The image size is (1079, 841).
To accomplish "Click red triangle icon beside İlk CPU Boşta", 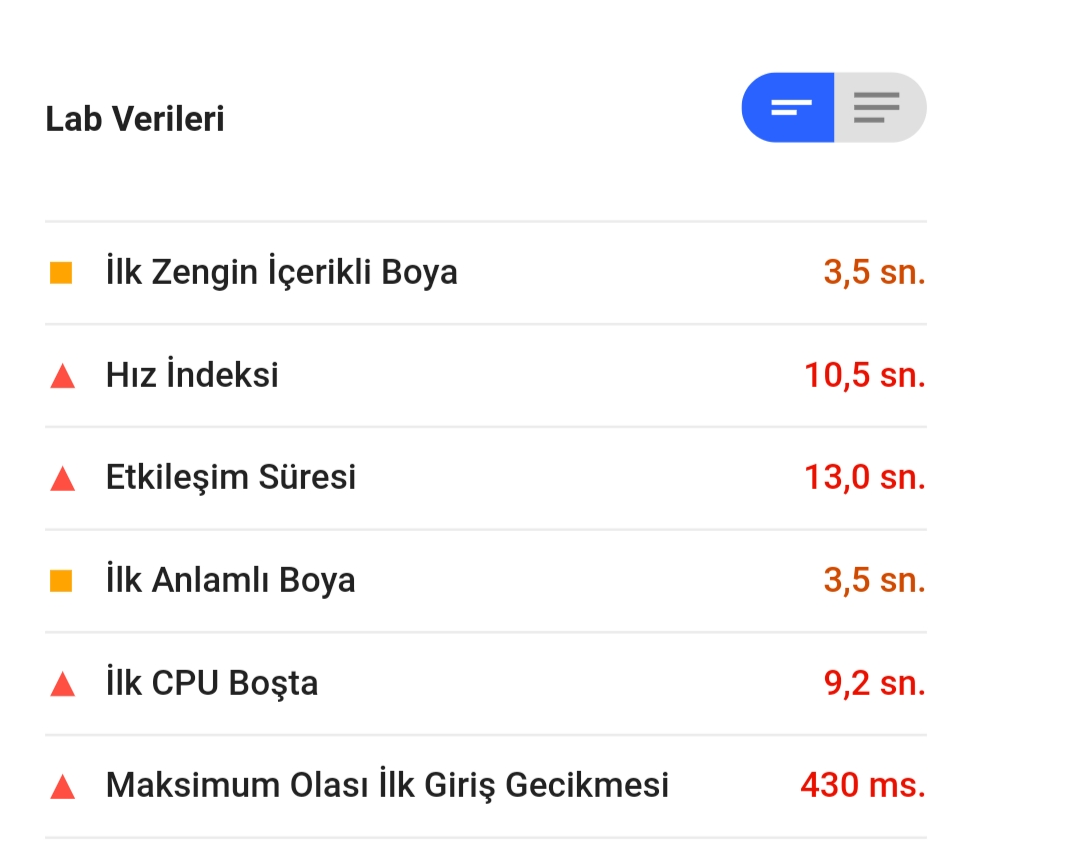I will [63, 684].
